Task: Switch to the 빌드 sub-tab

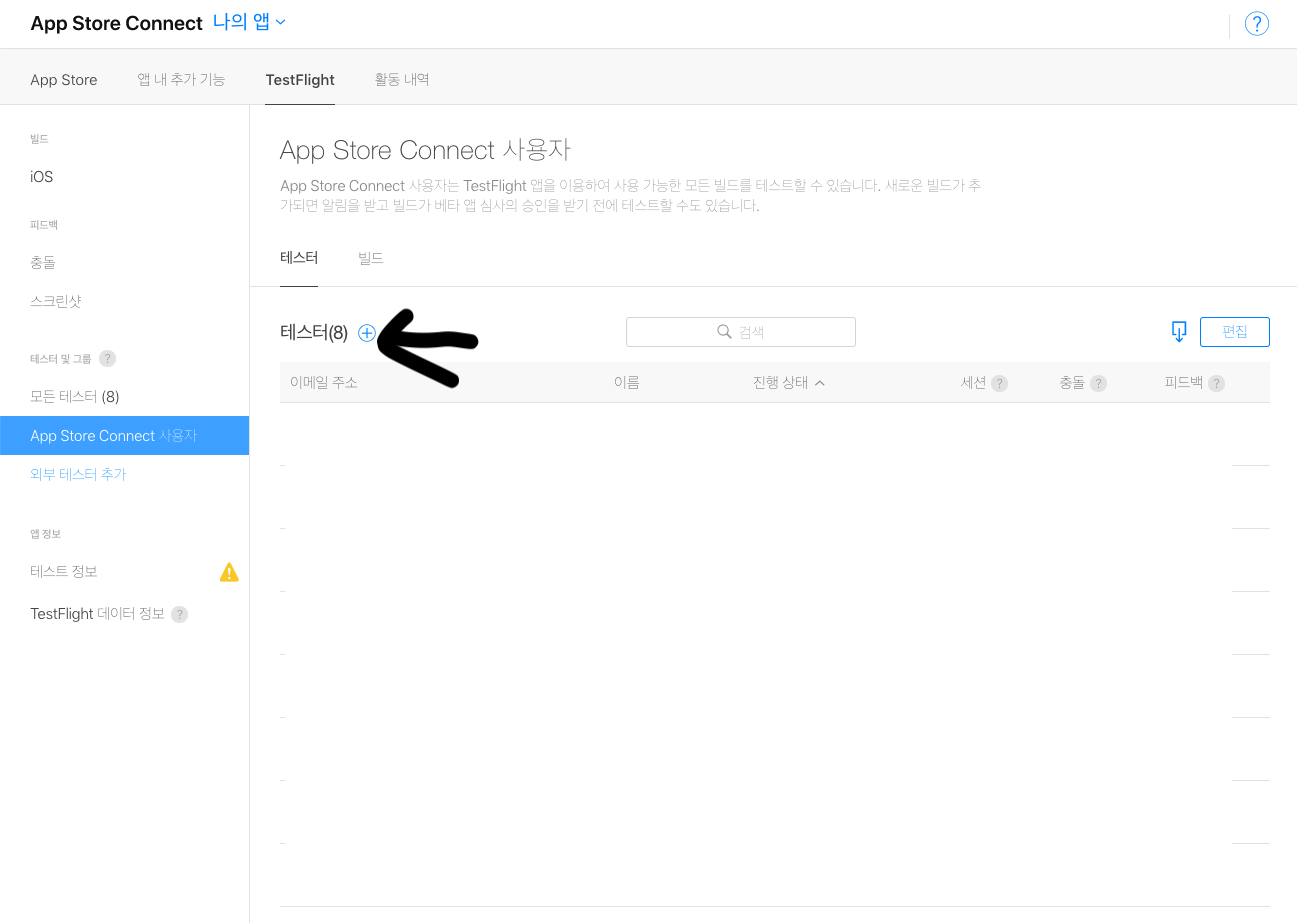Action: pyautogui.click(x=371, y=258)
